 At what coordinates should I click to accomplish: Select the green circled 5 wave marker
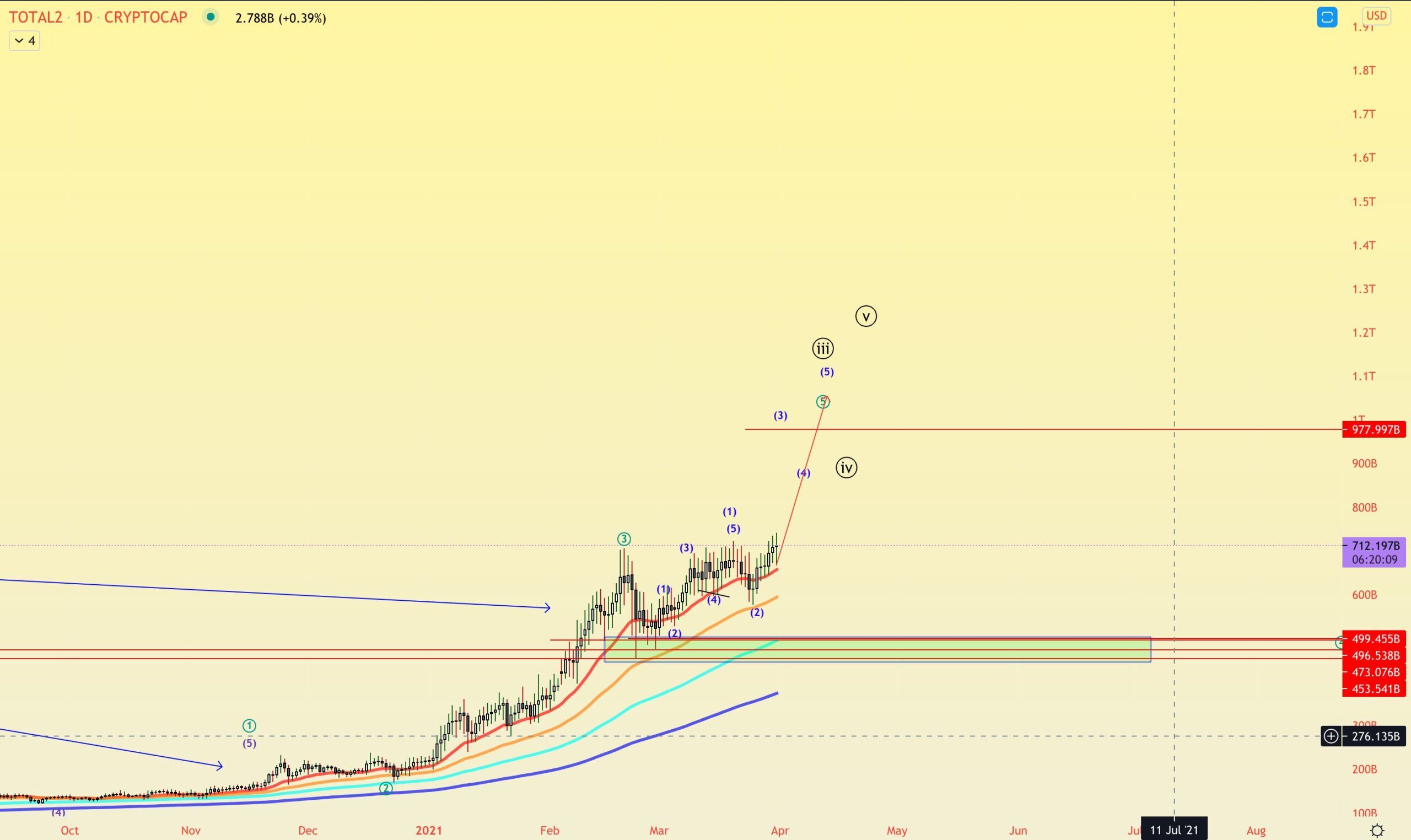point(823,402)
